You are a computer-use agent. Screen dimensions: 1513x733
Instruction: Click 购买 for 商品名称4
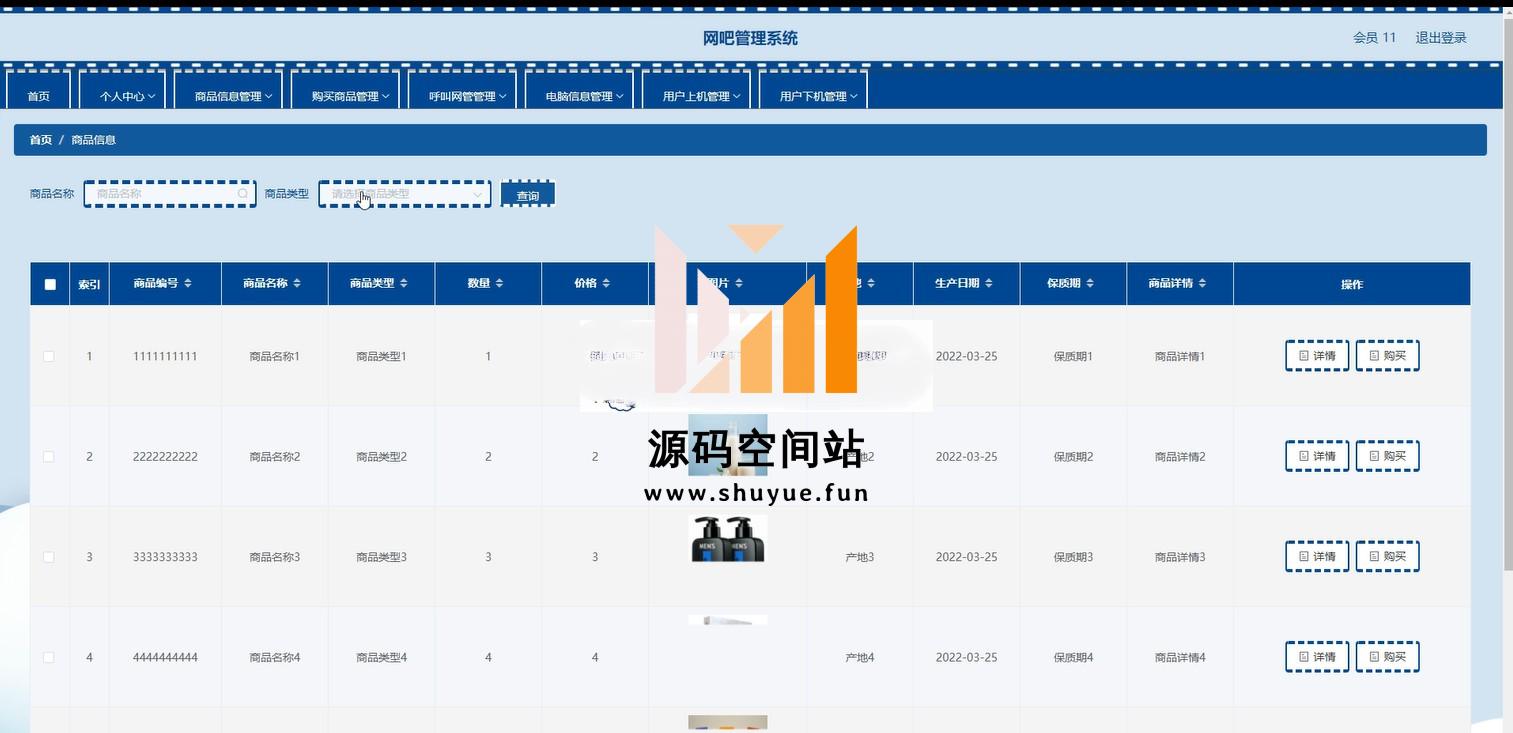(x=1387, y=657)
